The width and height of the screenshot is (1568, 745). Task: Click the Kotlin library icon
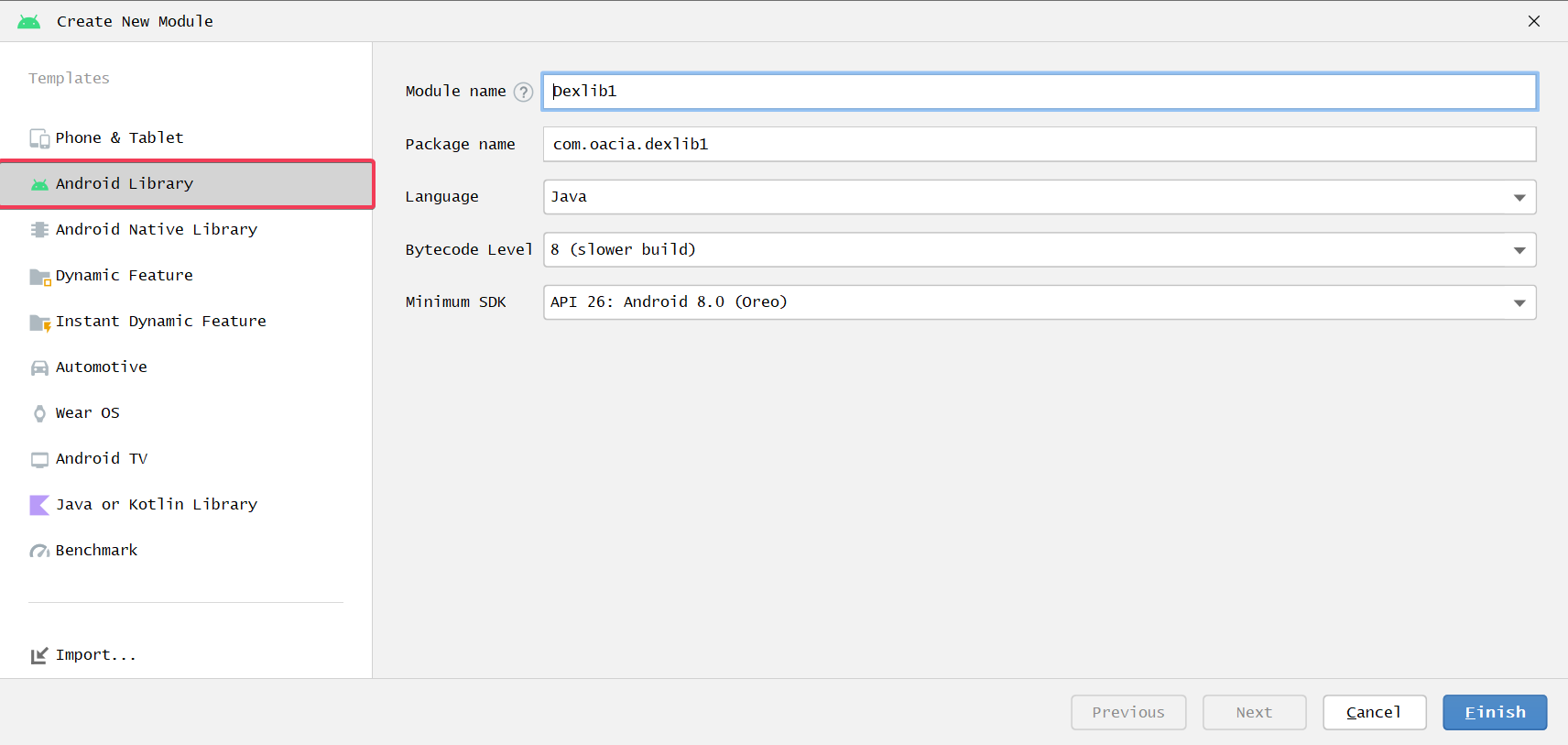click(39, 505)
